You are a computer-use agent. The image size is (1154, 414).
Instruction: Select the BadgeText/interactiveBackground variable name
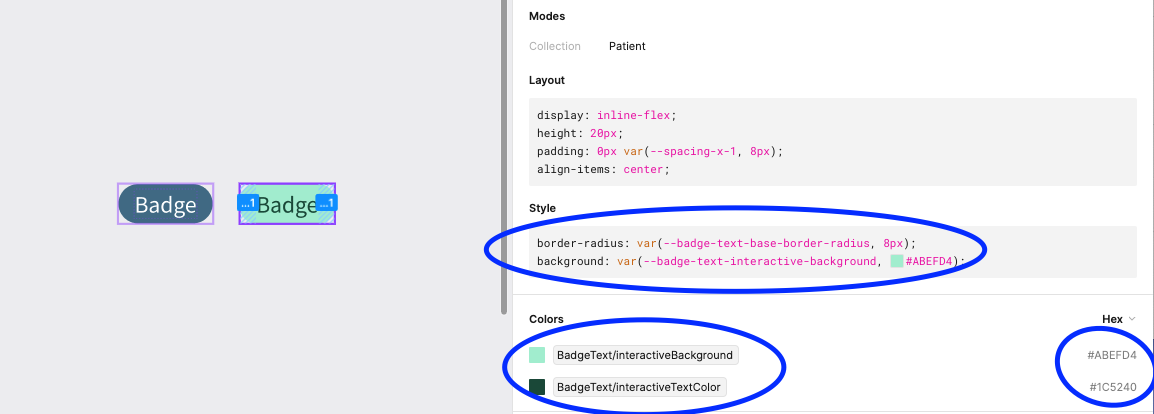pos(645,355)
